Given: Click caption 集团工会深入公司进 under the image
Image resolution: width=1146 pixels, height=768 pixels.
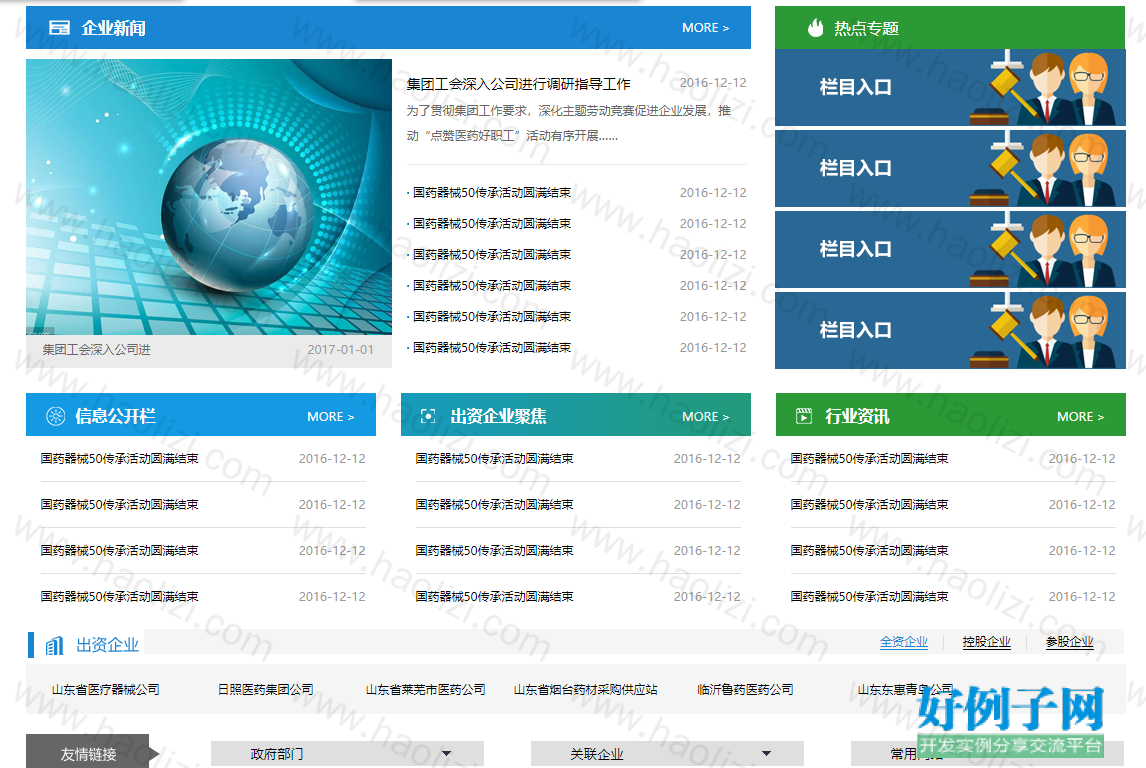Looking at the screenshot, I should coord(96,349).
